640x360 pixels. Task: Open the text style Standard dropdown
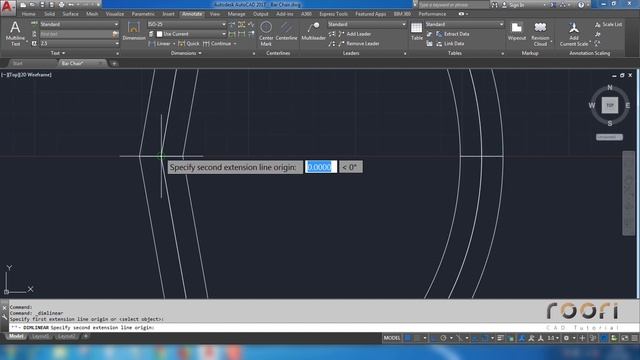tap(79, 24)
